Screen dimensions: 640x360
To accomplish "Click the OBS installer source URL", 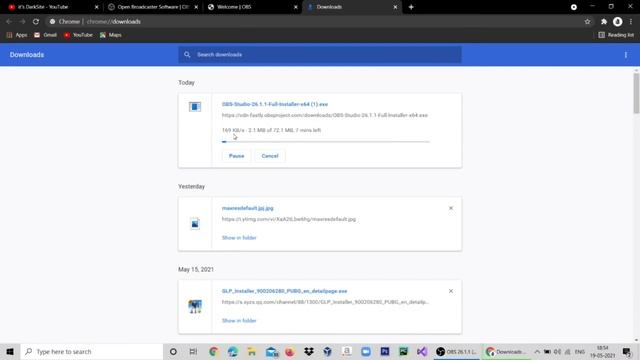I will (324, 115).
